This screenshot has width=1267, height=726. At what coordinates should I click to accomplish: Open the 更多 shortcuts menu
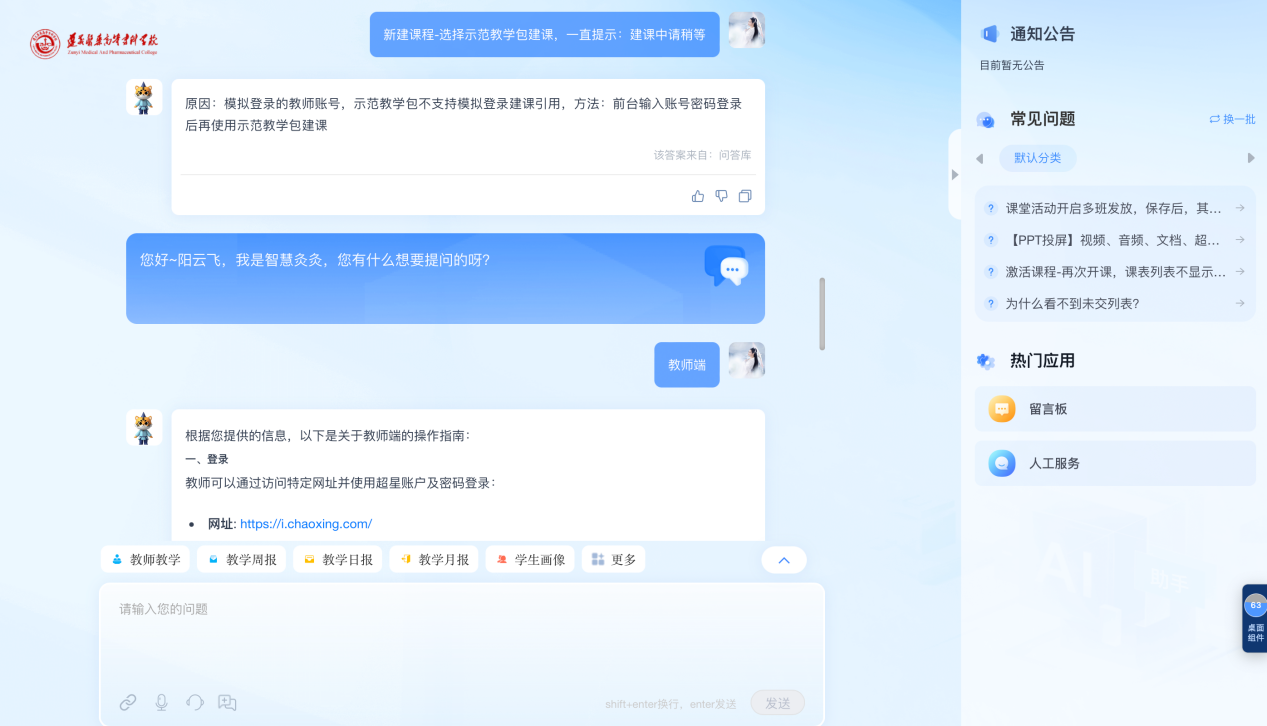[614, 559]
